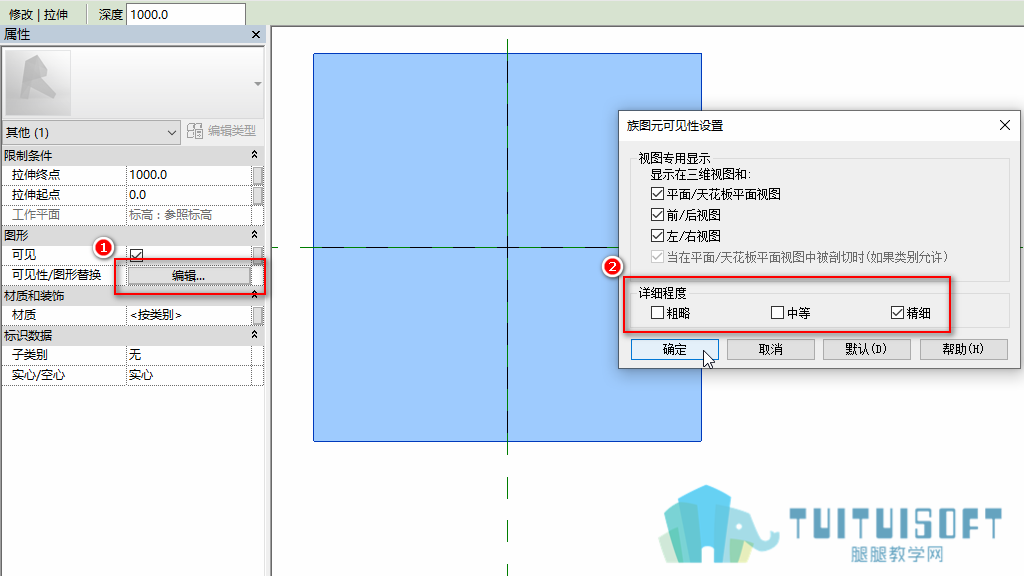
Task: Click the 确定 button
Action: click(675, 349)
